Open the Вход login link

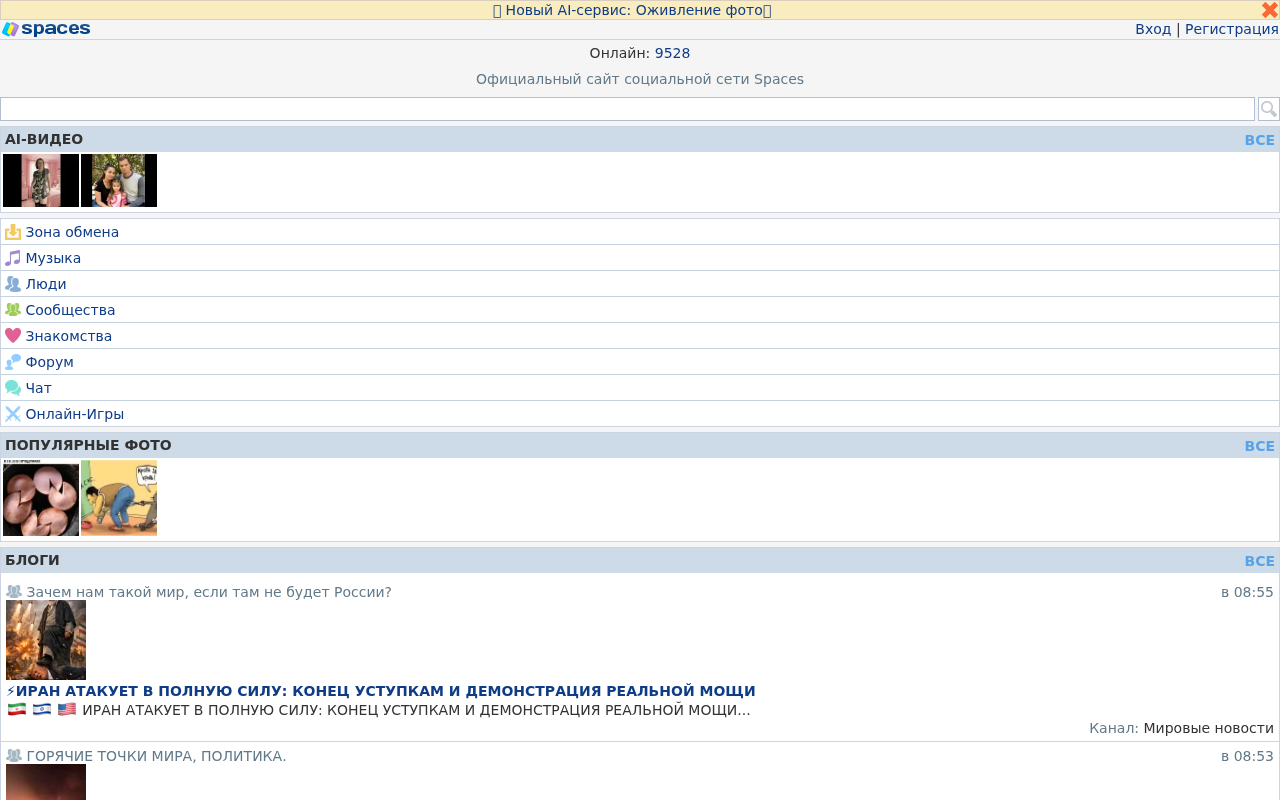coord(1153,29)
